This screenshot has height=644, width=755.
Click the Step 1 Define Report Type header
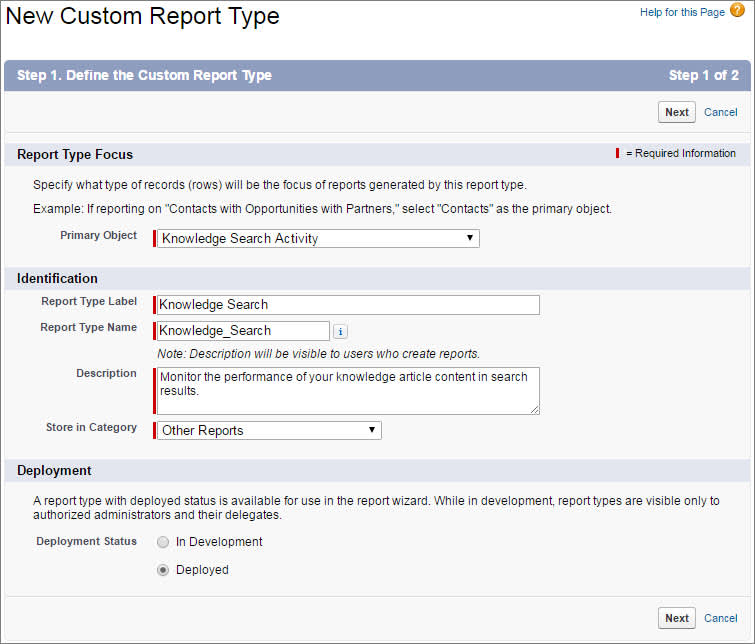144,75
